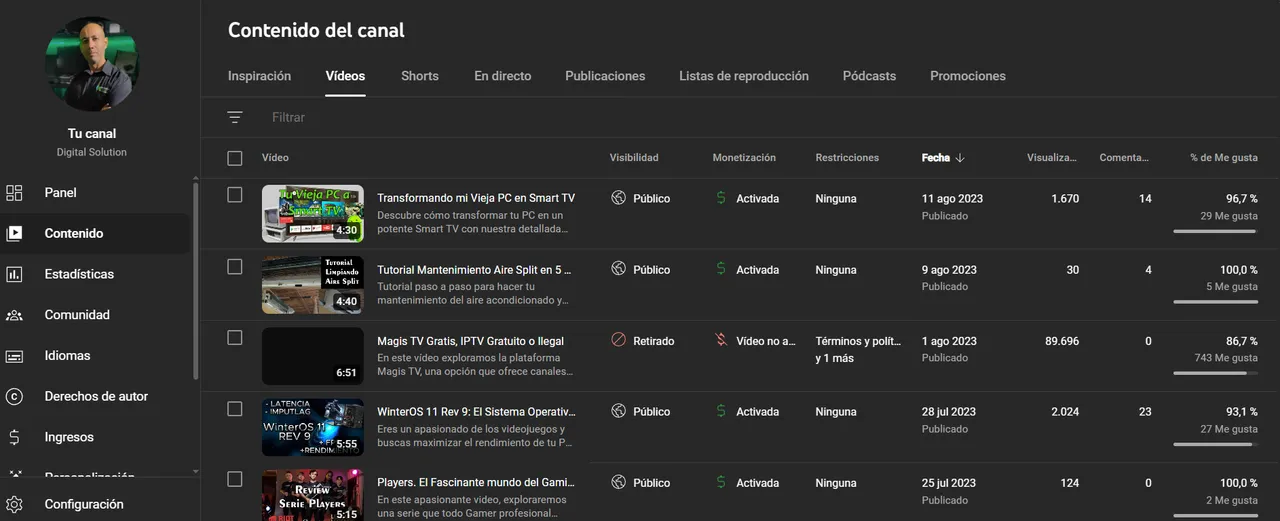Open visibility dropdown Retirado for Magis TV
Screen dimensions: 1280x521
654,341
